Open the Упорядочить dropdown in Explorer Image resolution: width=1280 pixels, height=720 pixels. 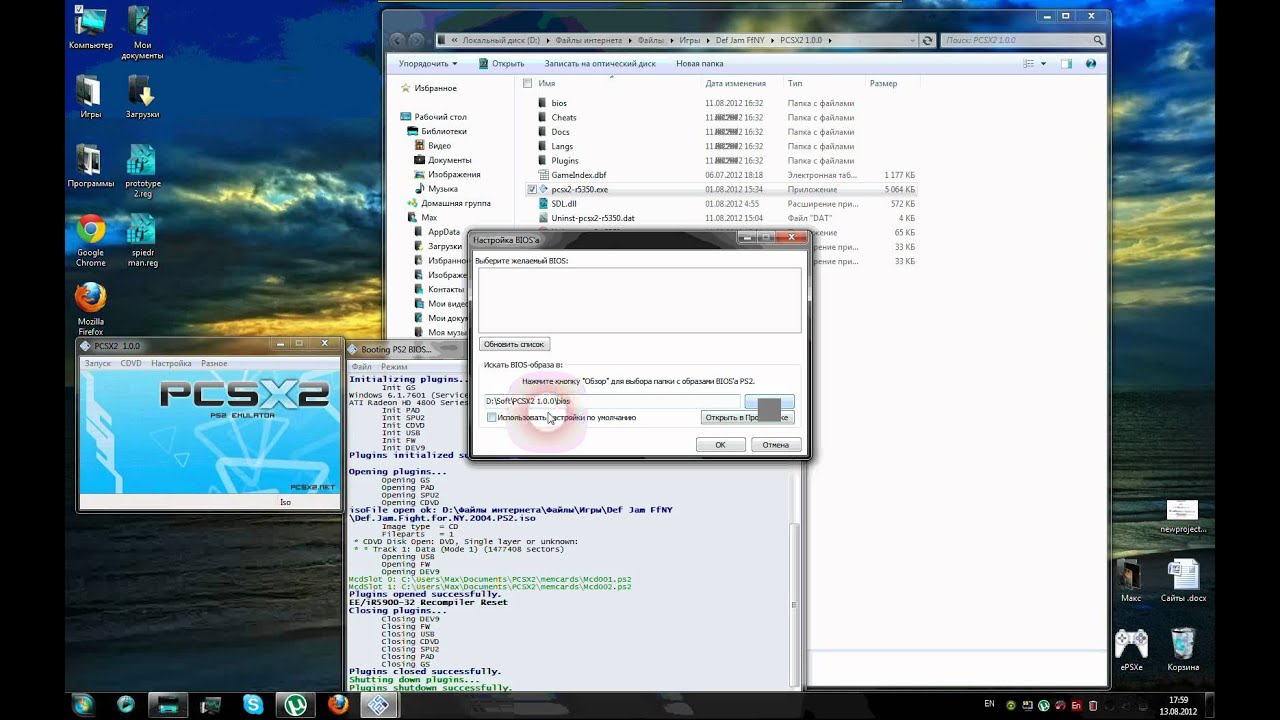point(427,63)
